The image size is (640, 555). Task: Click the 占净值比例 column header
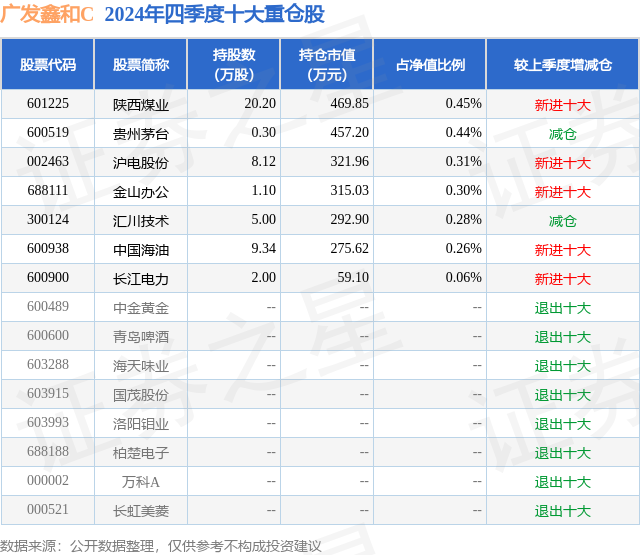click(430, 64)
